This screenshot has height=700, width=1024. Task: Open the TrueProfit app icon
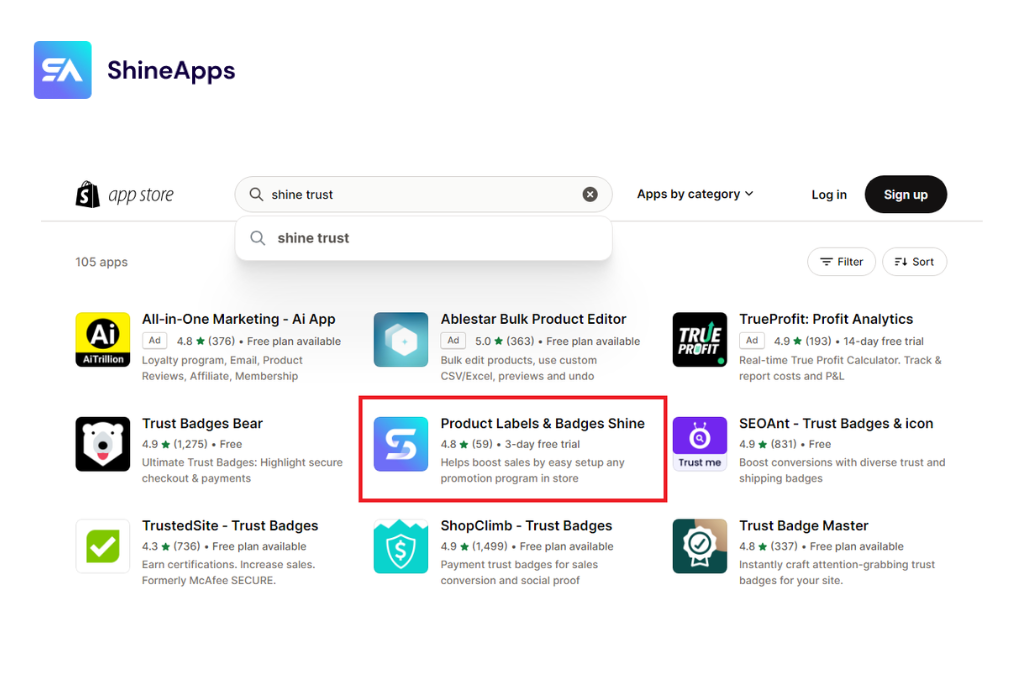[699, 340]
